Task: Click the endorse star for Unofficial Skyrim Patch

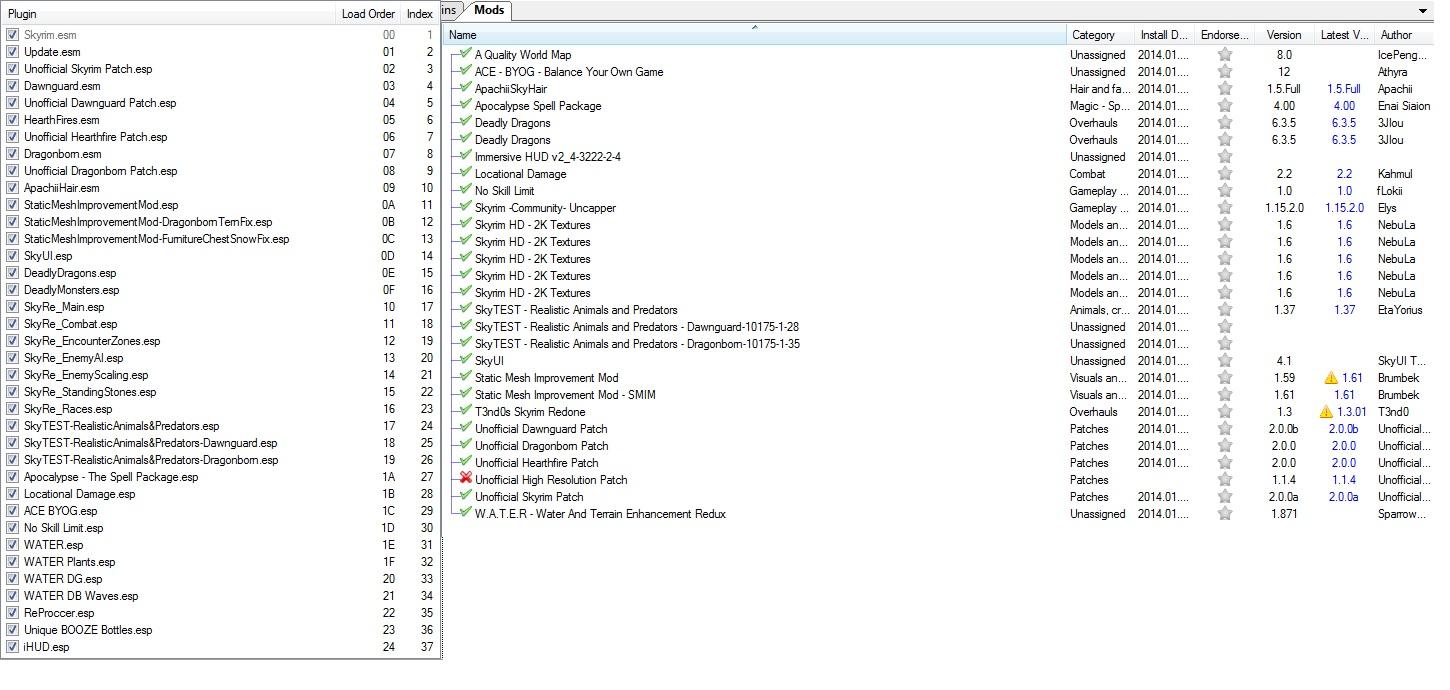Action: pos(1224,497)
